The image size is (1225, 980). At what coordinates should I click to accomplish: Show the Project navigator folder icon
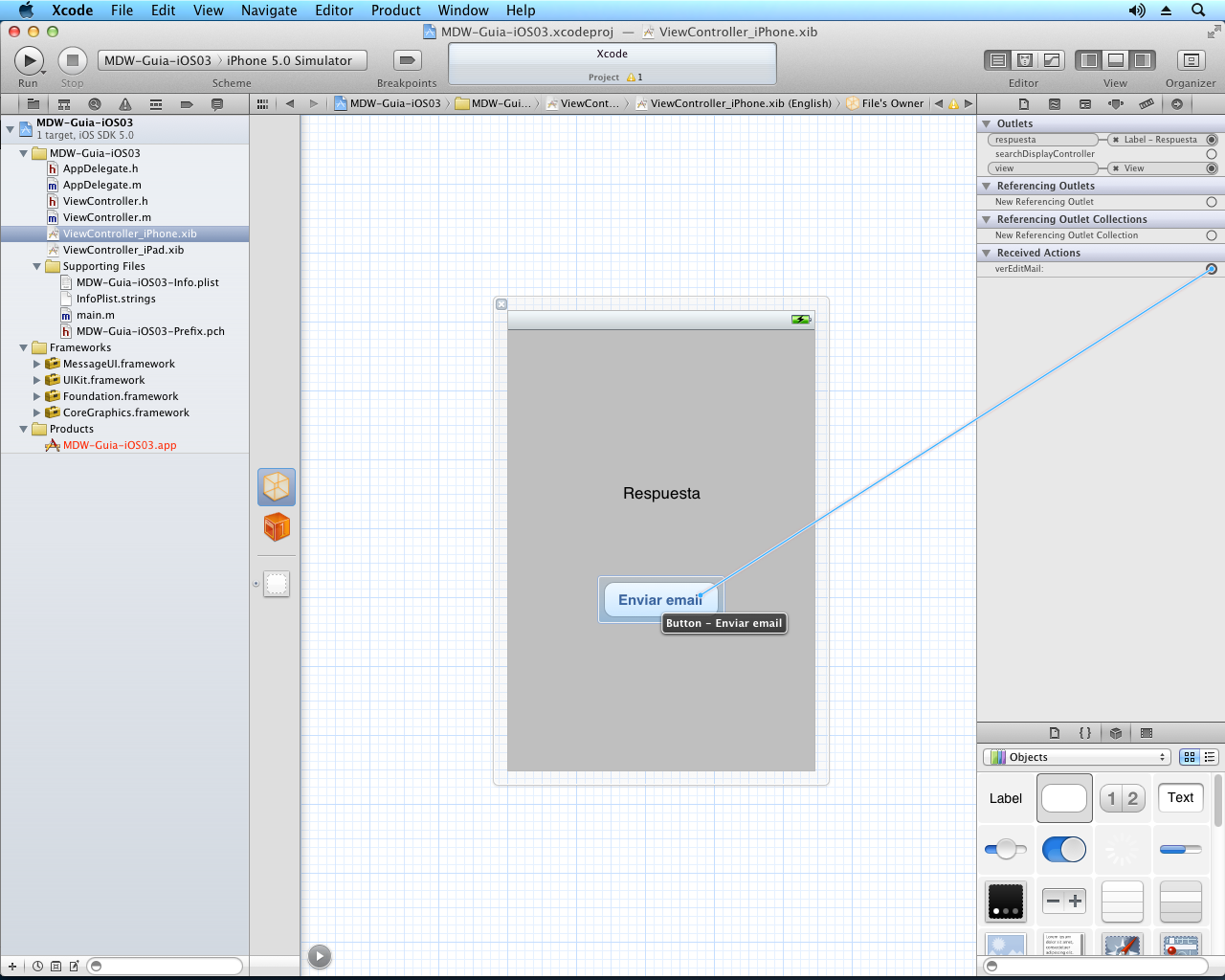point(33,103)
